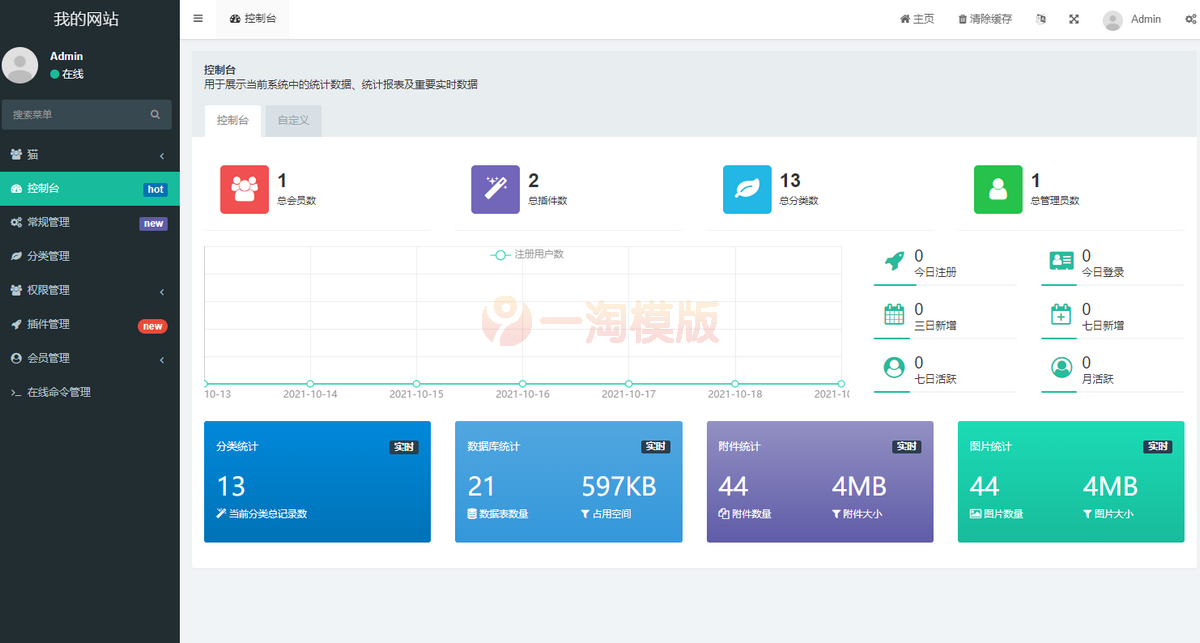
Task: Click the language switch icon in top bar
Action: click(1040, 18)
